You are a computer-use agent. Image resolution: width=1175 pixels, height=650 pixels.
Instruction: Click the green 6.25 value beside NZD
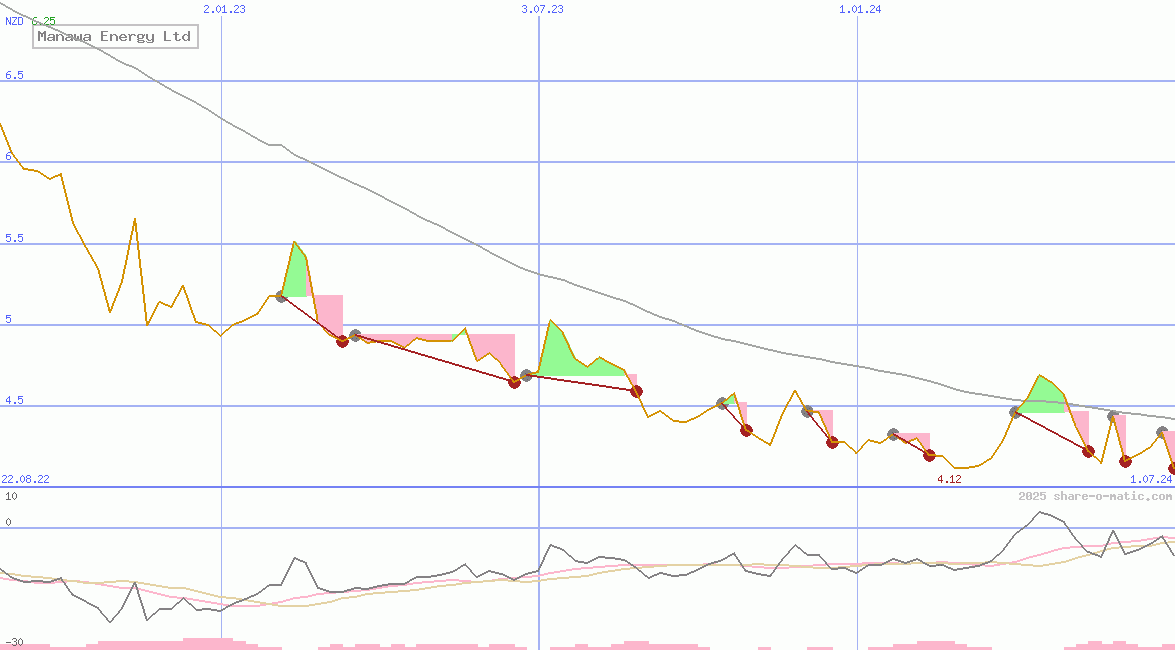point(43,21)
